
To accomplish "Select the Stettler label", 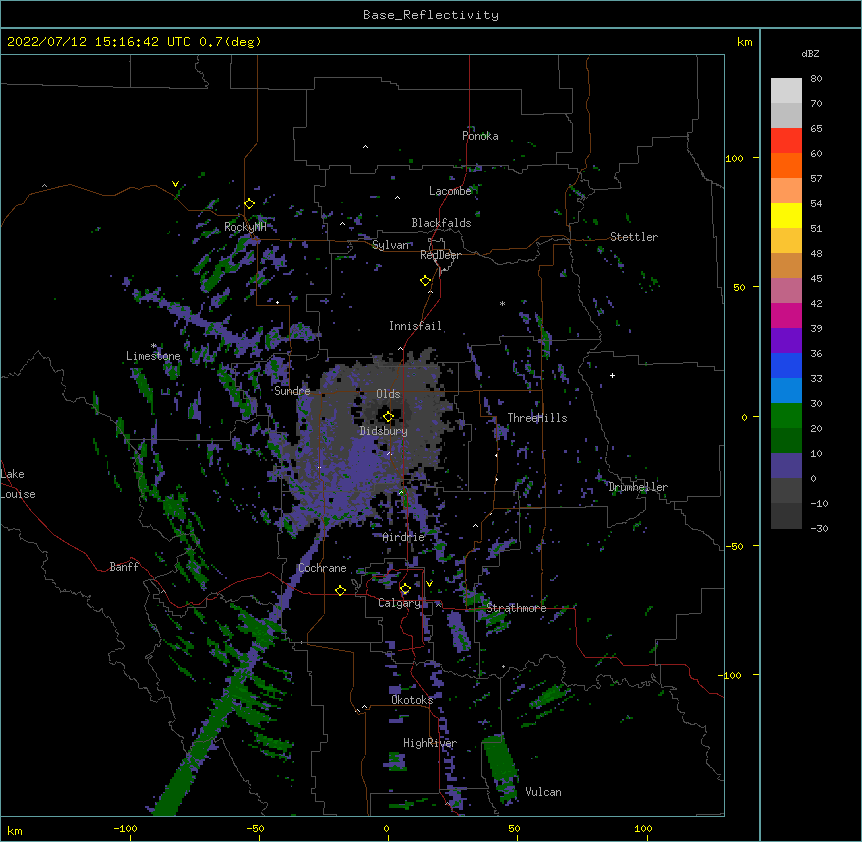I will tap(634, 237).
